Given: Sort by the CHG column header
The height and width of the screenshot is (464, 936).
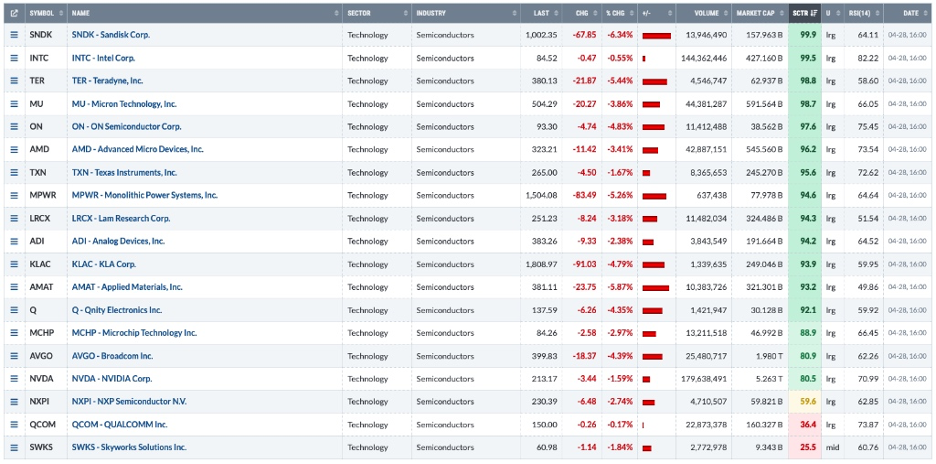Looking at the screenshot, I should click(x=581, y=13).
